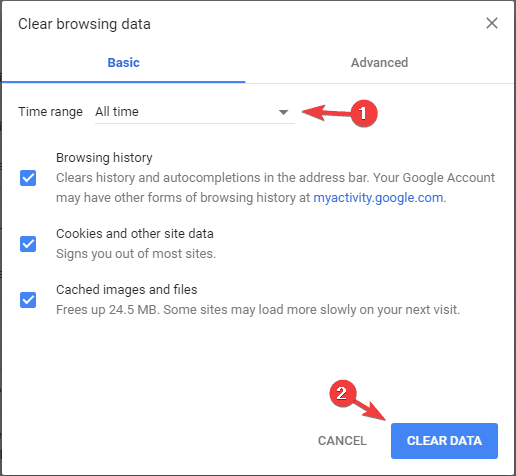Click the Cached images and files label
516x476 pixels.
(x=127, y=290)
